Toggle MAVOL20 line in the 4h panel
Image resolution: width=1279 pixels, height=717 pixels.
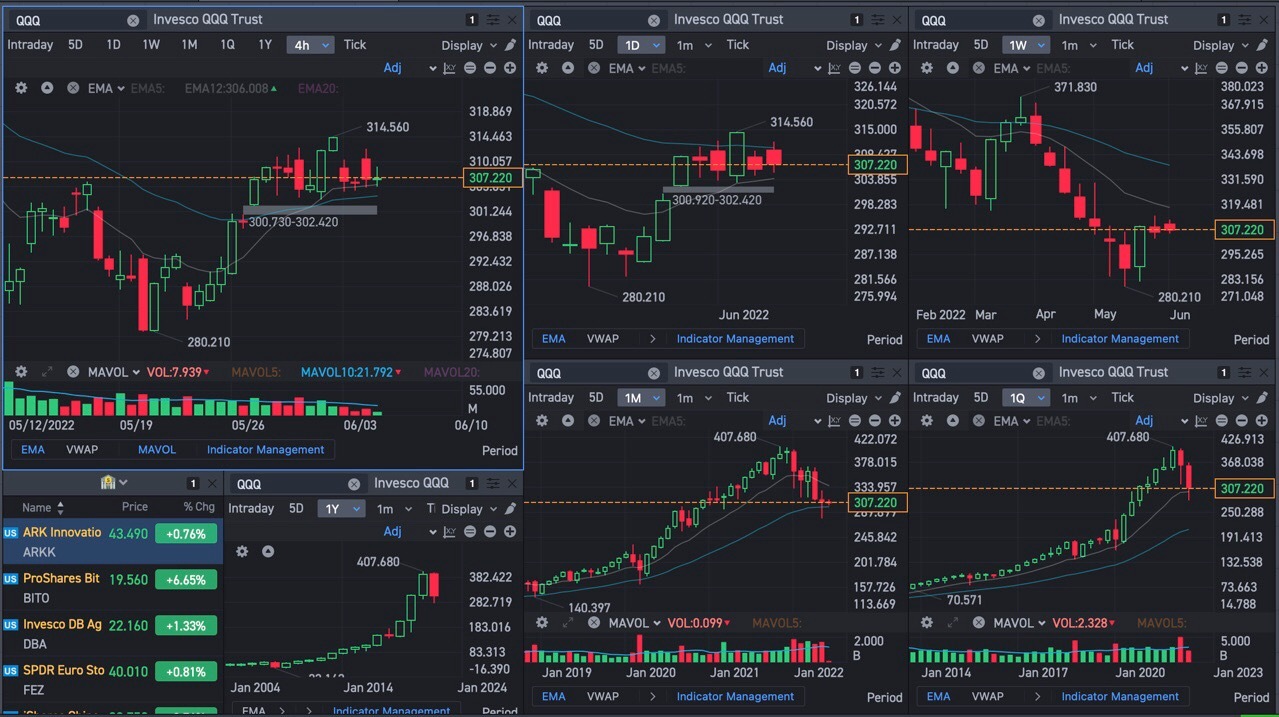(452, 372)
